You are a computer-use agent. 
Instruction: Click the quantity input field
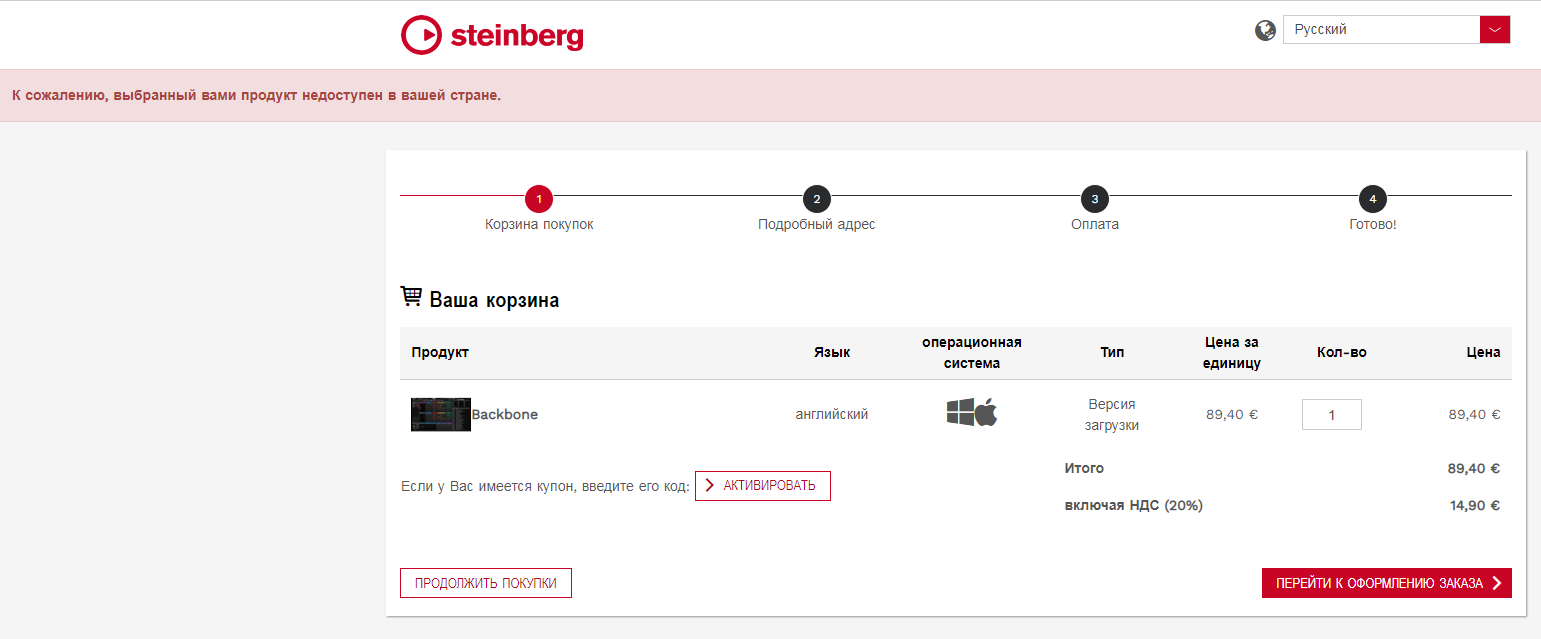(x=1331, y=414)
